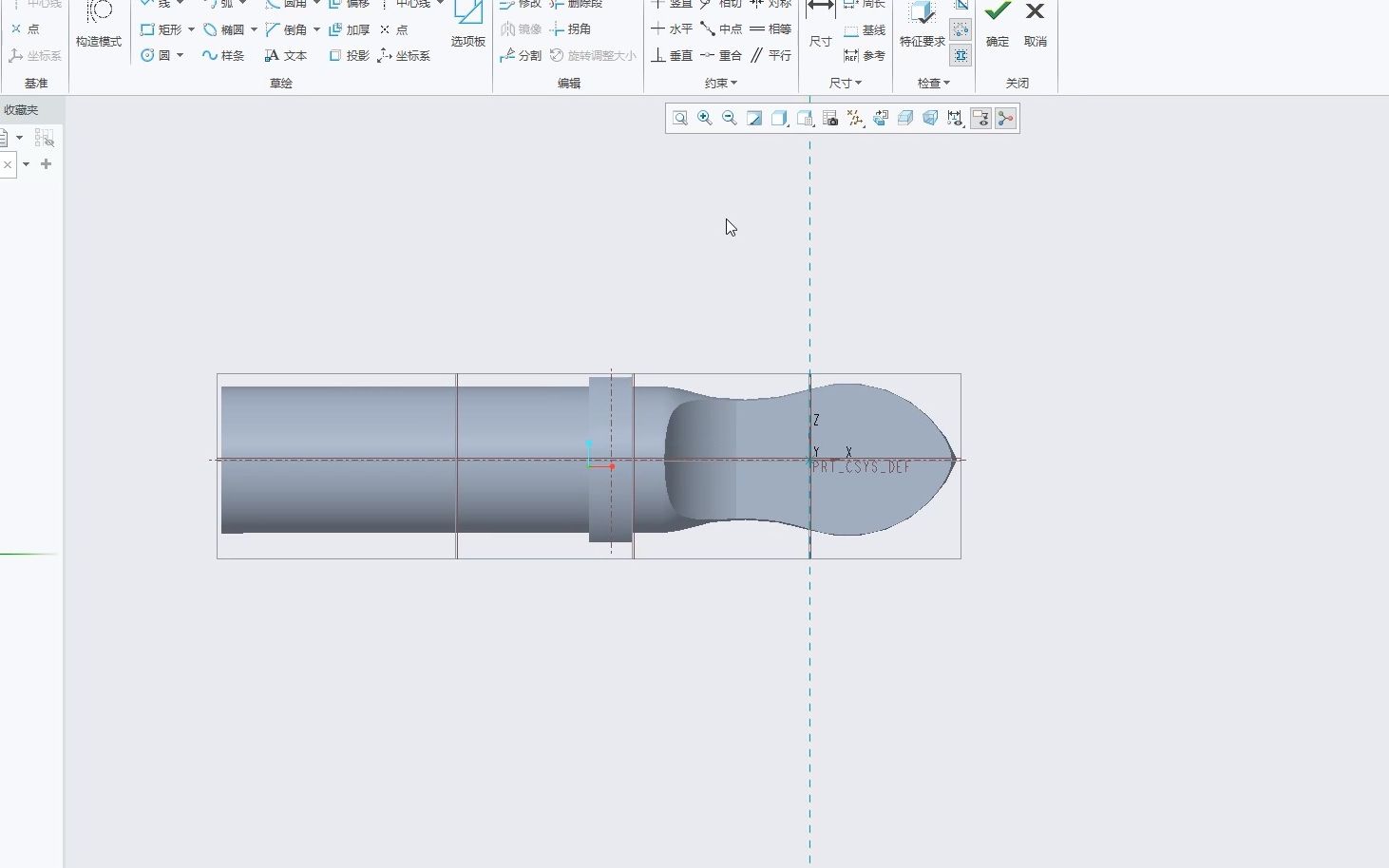
Task: Toggle vertex display icon in graphics toolbar
Action: 1005,118
